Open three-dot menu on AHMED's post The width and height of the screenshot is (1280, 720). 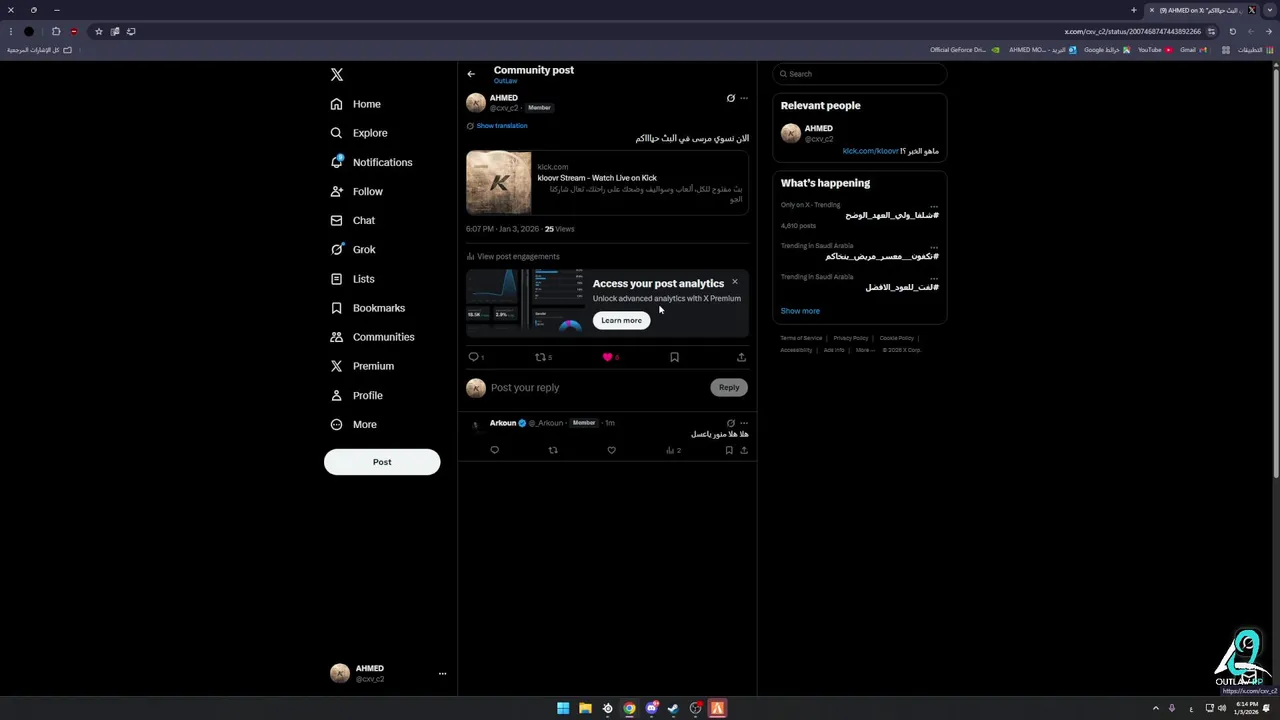tap(743, 98)
